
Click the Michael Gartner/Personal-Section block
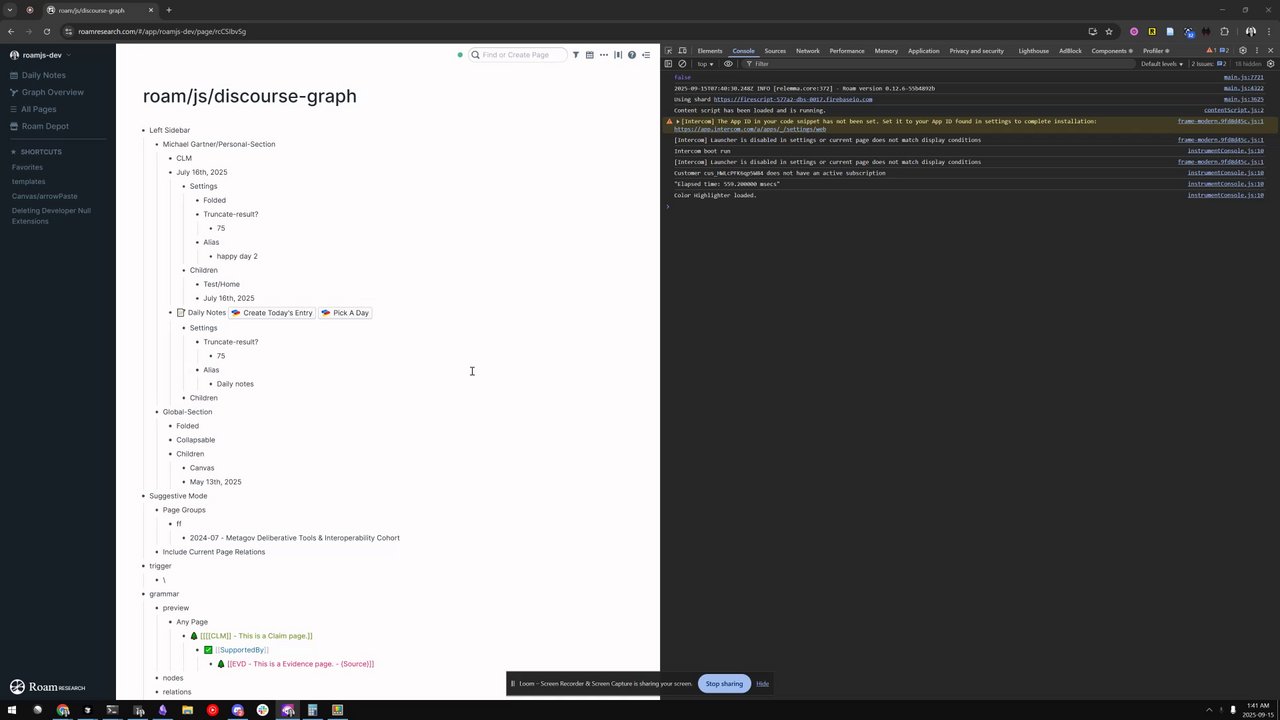tap(219, 144)
